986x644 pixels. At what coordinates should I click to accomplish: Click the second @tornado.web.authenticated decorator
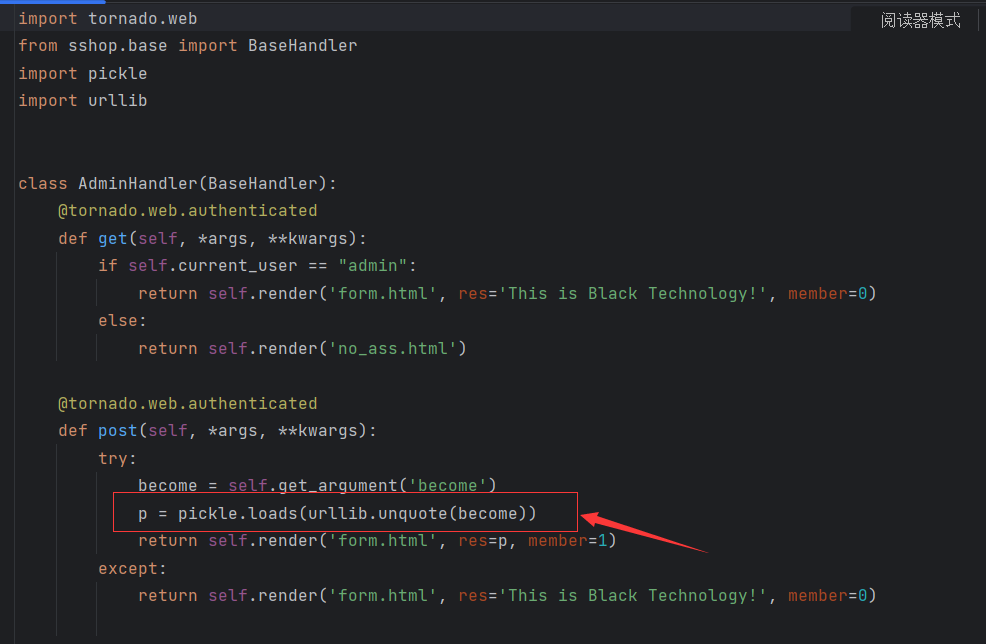click(x=187, y=403)
